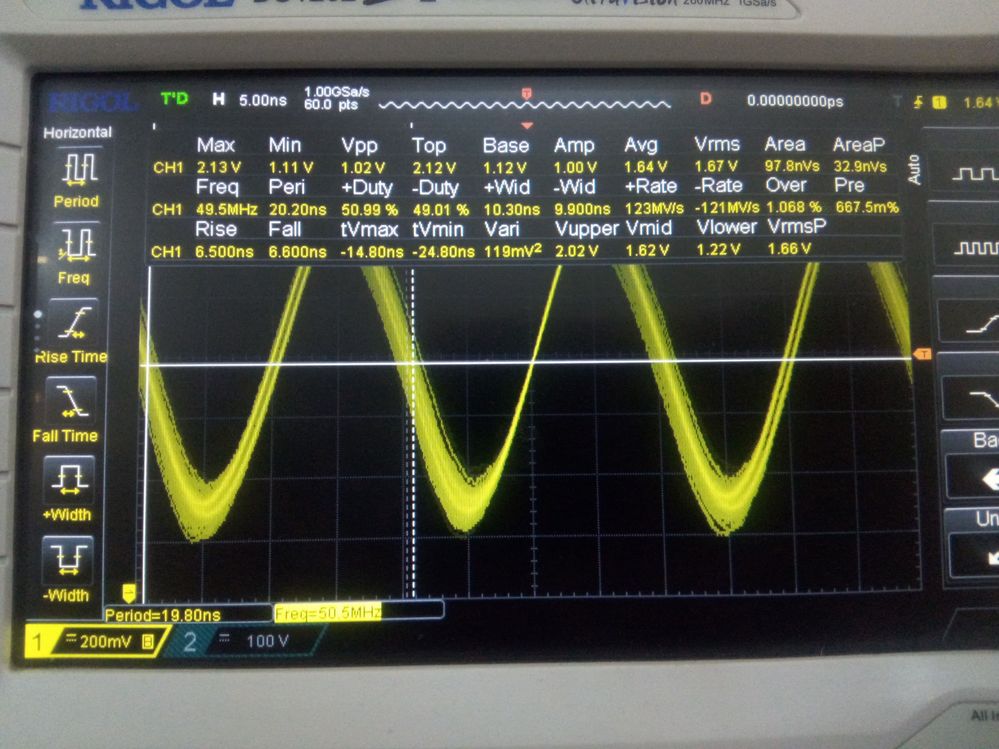Image resolution: width=999 pixels, height=749 pixels.
Task: Select the channel 2 100 V label
Action: pos(244,641)
